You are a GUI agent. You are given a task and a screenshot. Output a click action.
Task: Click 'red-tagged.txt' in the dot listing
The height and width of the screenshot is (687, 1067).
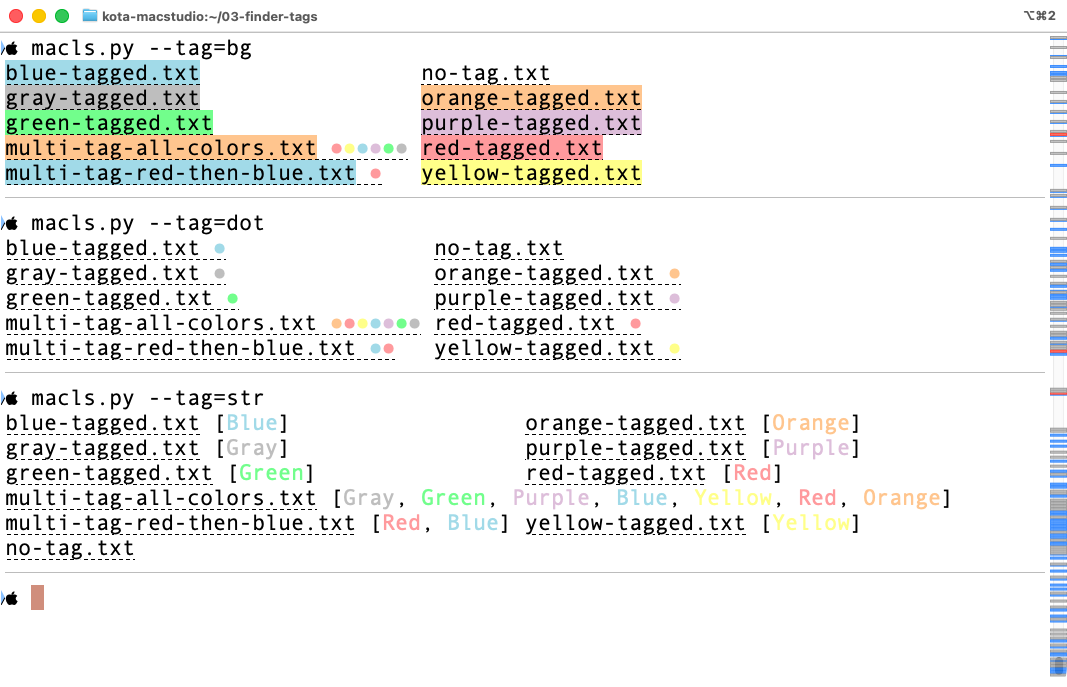coord(525,324)
